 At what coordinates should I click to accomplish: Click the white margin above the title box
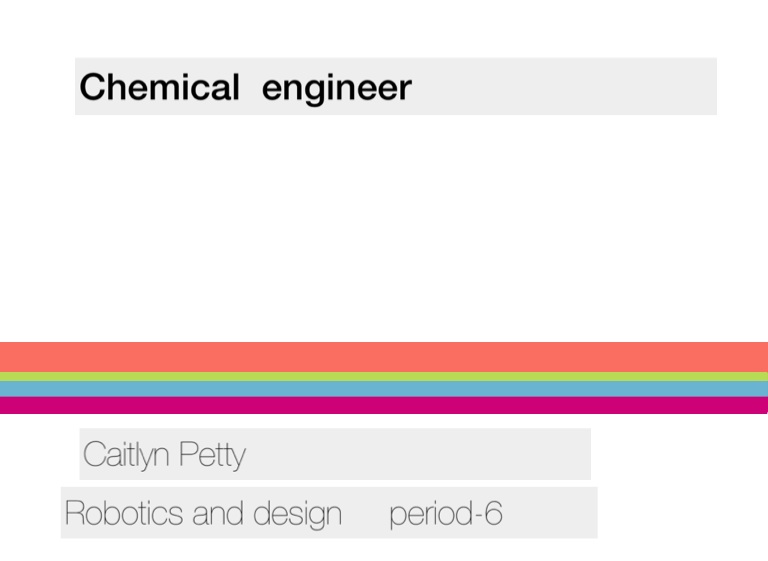click(384, 28)
